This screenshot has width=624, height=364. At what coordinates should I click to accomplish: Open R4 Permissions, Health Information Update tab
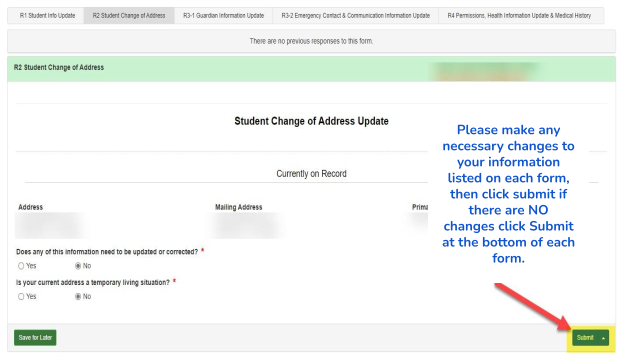point(519,16)
